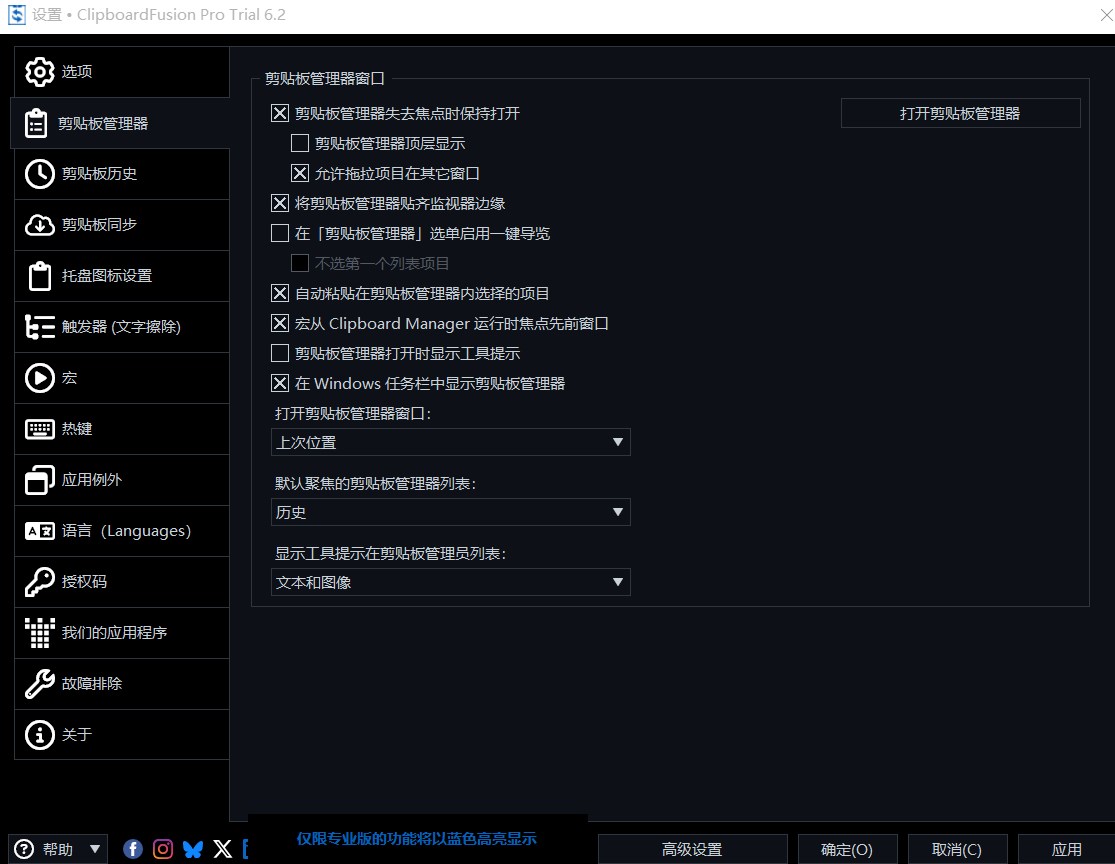Open the Facebook link icon
This screenshot has width=1115, height=864.
coord(133,849)
